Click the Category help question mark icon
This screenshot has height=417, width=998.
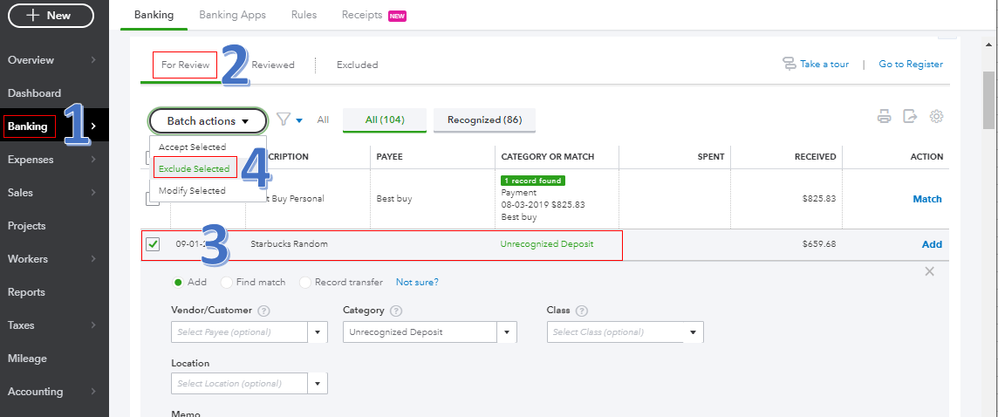[396, 312]
